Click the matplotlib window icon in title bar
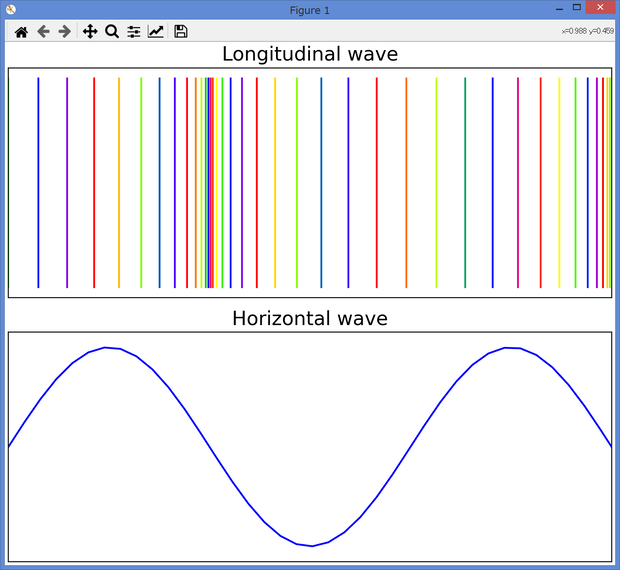 pos(11,9)
